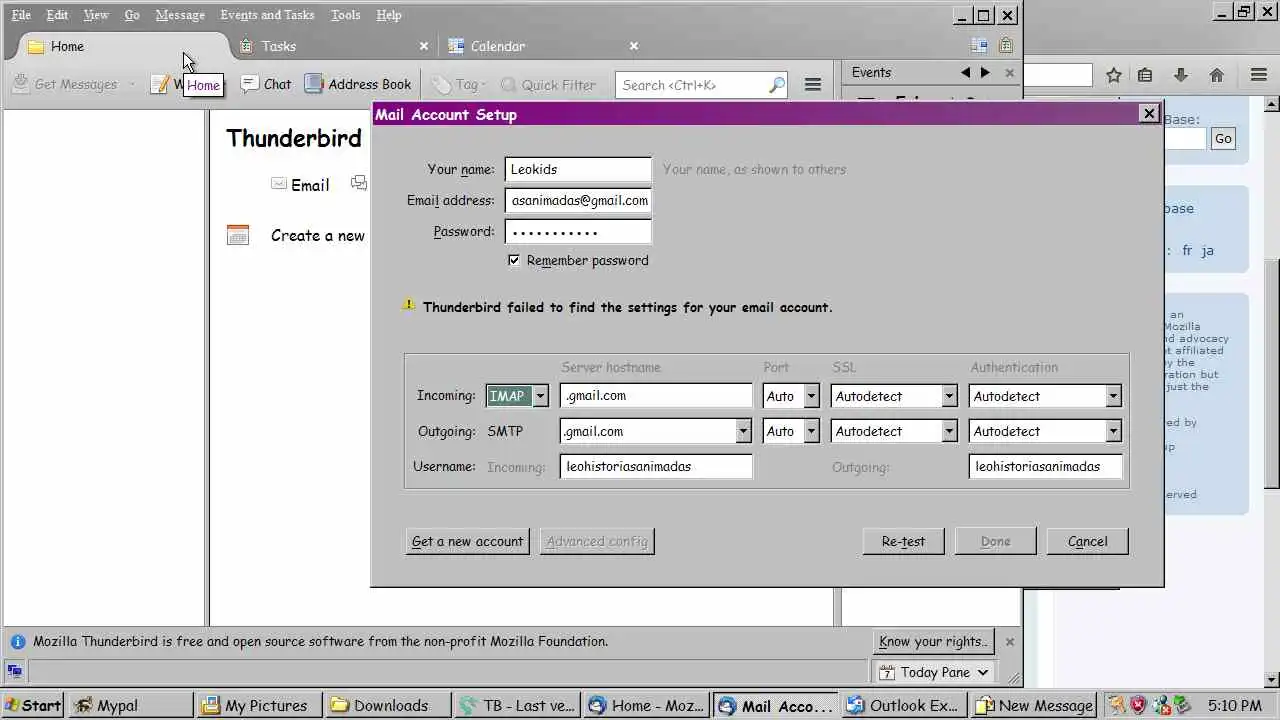Screen dimensions: 1280x720
Task: Open the File menu
Action: tap(21, 15)
